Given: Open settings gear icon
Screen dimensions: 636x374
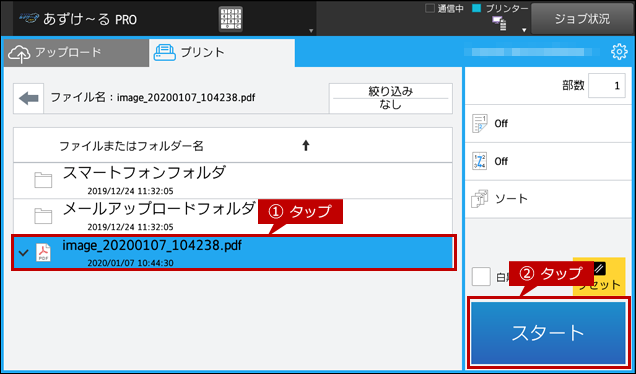Looking at the screenshot, I should pos(619,52).
